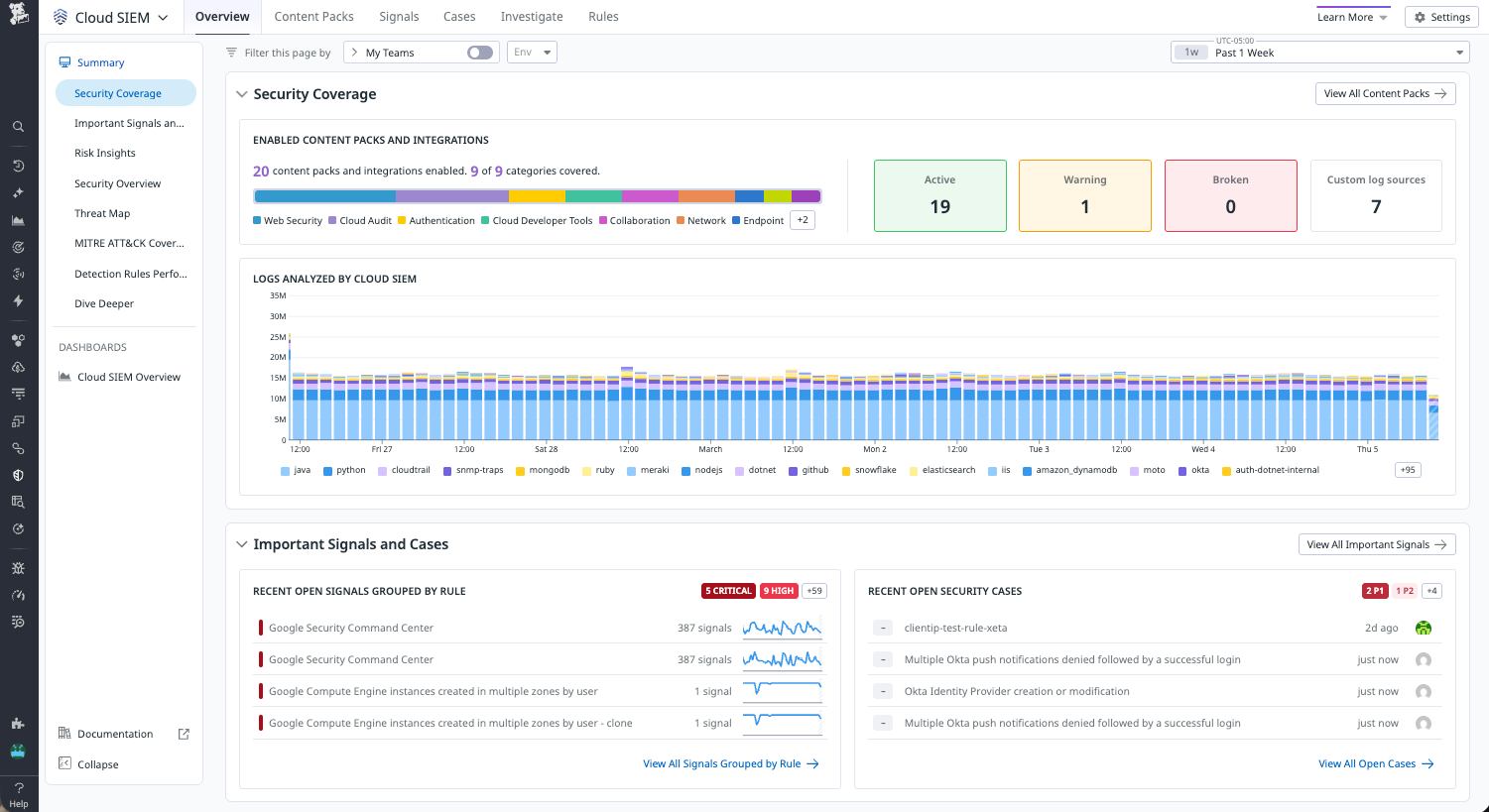Open the puzzle piece integrations icon
Viewport: 1489px width, 812px height.
(18, 724)
